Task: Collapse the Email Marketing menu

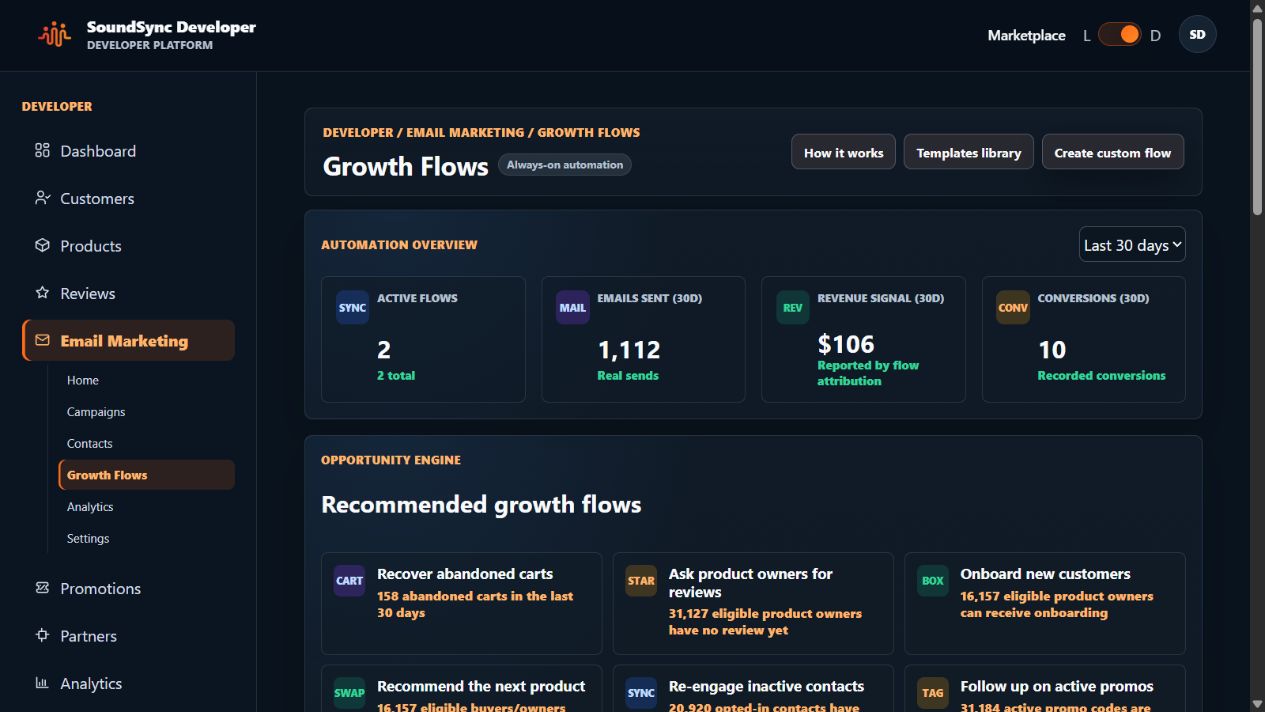Action: click(128, 341)
